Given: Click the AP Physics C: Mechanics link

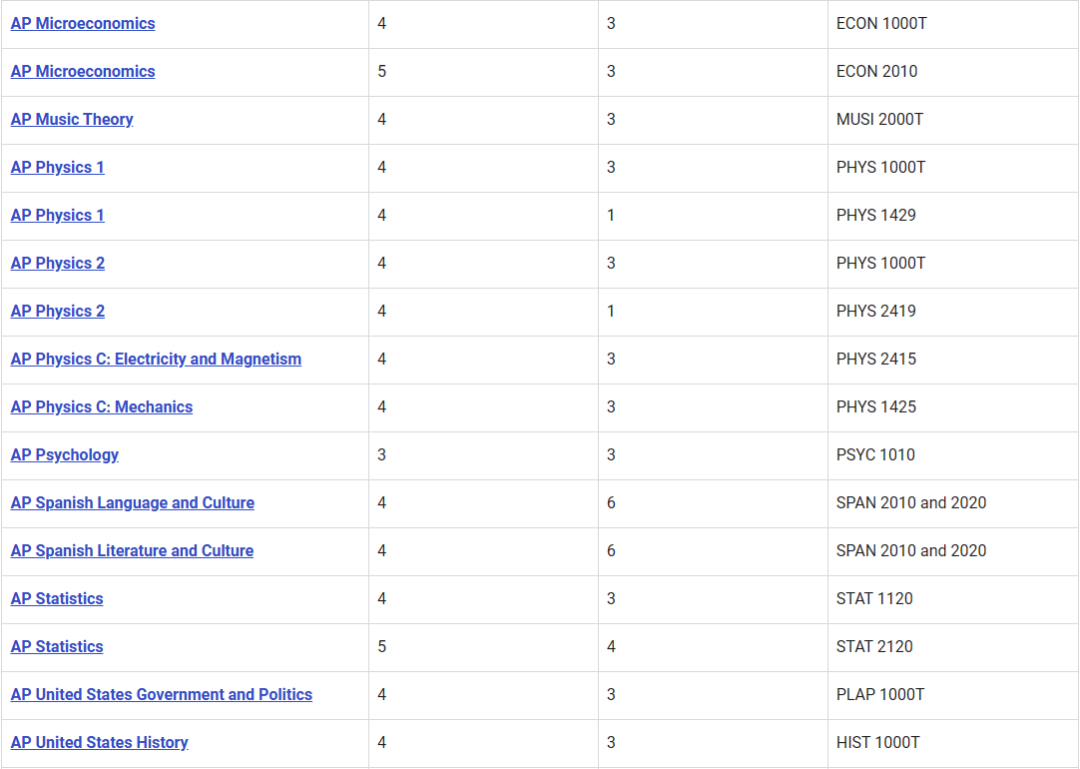Looking at the screenshot, I should 101,407.
